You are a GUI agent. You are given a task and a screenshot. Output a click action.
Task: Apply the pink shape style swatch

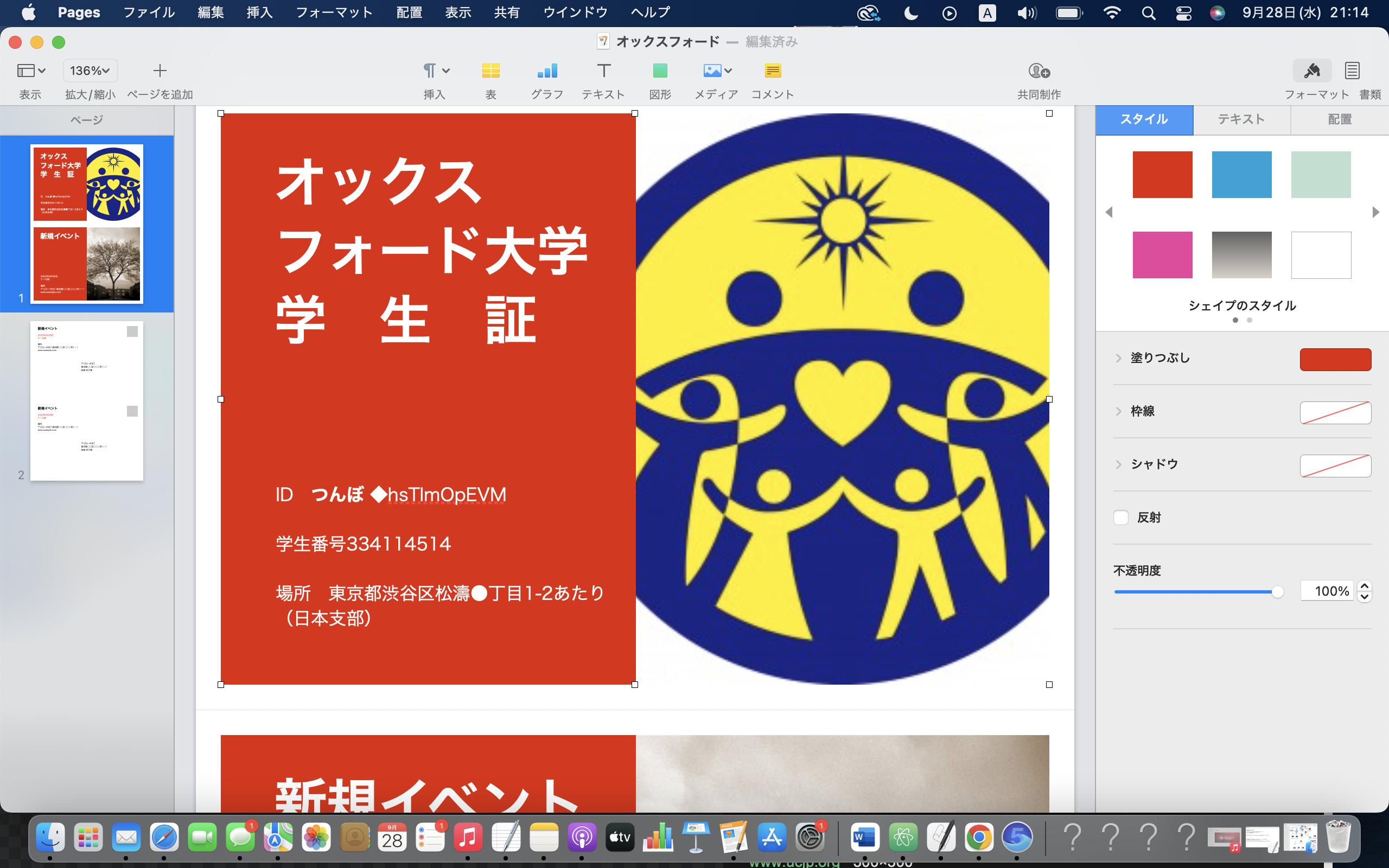pos(1162,255)
